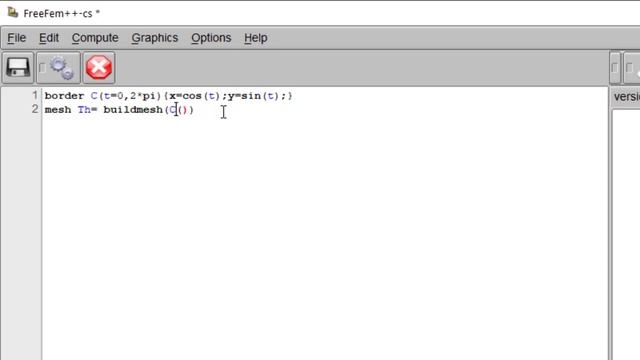Click line number 2 in the gutter

pos(35,109)
